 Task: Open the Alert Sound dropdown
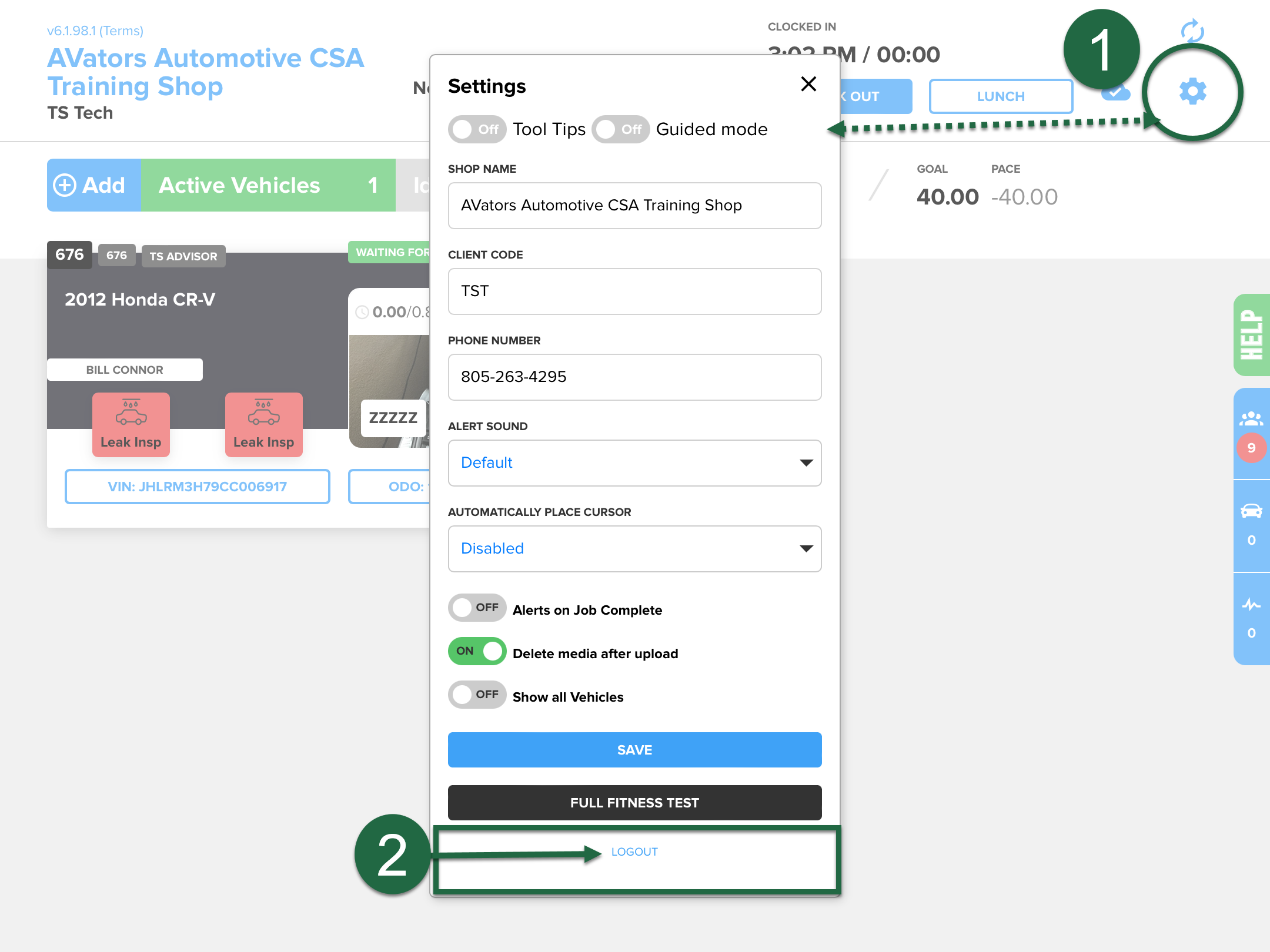(634, 463)
